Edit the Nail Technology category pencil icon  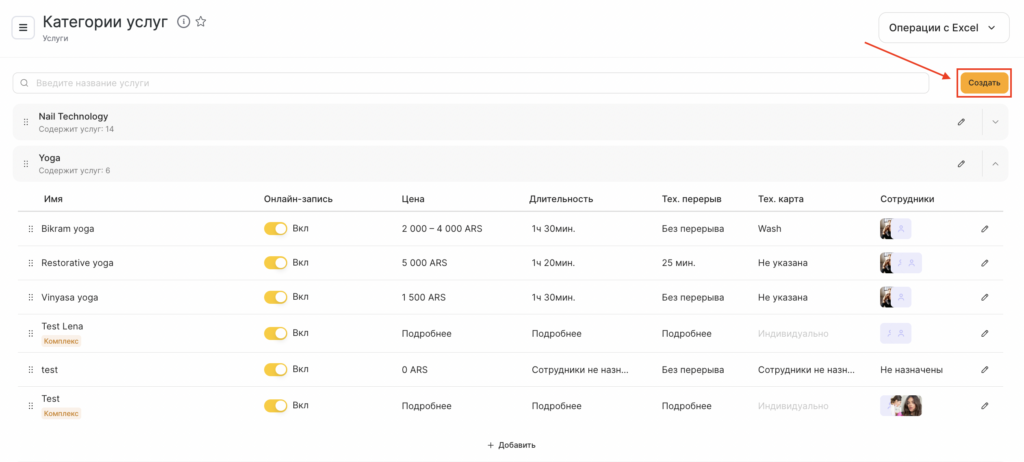coord(961,122)
